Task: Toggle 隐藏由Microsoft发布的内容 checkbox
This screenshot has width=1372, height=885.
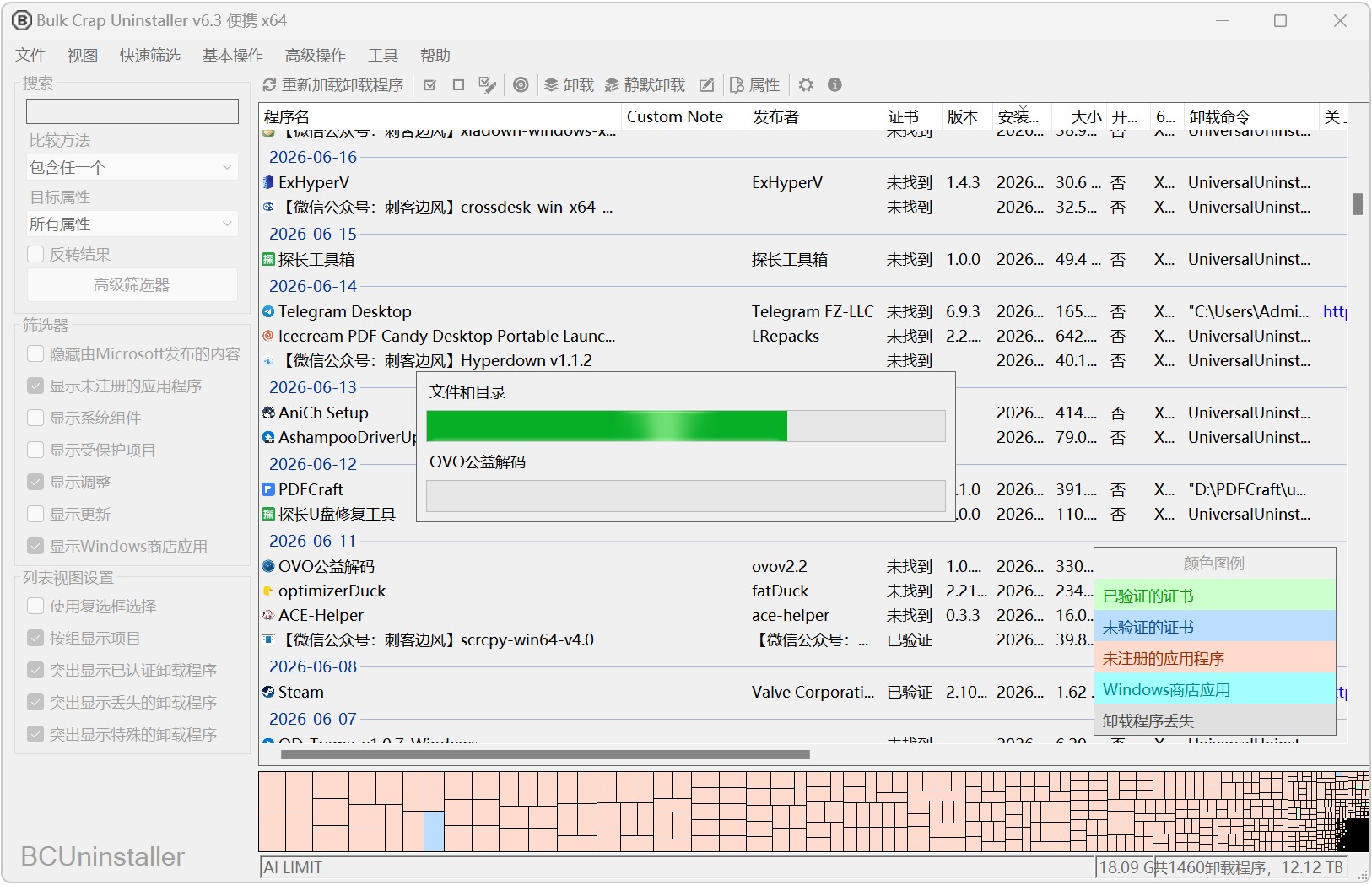Action: tap(35, 353)
